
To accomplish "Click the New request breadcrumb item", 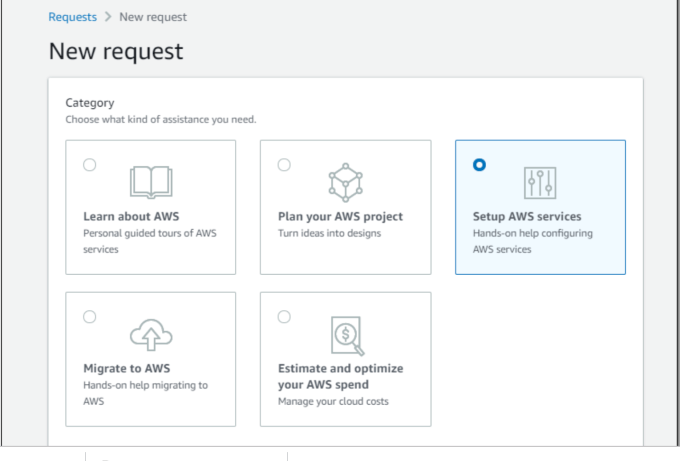I will (x=153, y=17).
